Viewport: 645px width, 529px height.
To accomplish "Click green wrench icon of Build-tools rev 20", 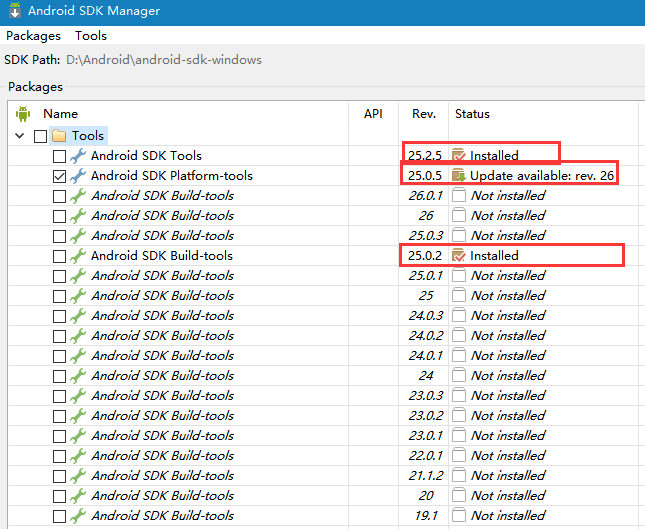I will click(x=78, y=495).
